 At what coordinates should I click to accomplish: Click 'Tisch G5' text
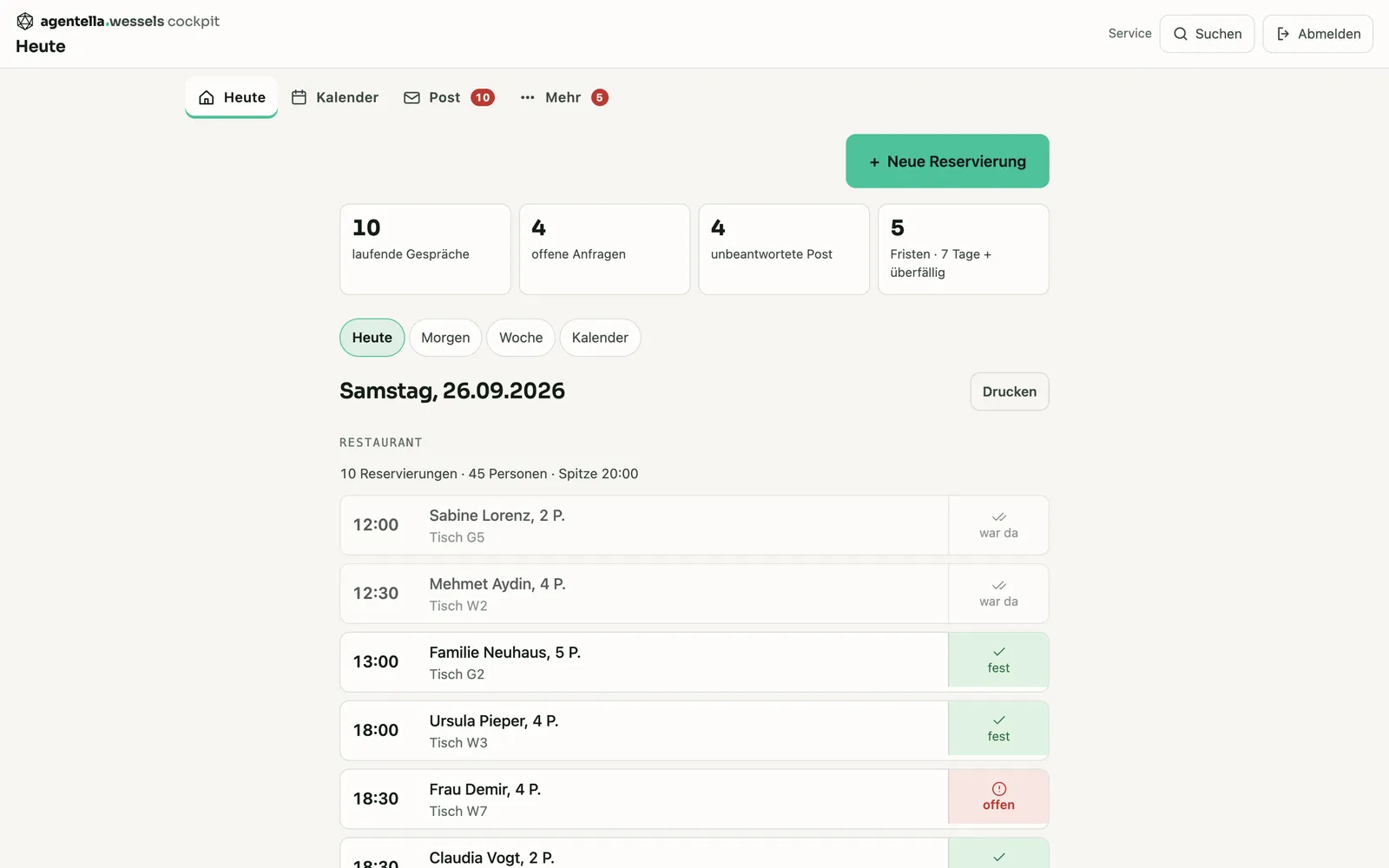point(457,537)
